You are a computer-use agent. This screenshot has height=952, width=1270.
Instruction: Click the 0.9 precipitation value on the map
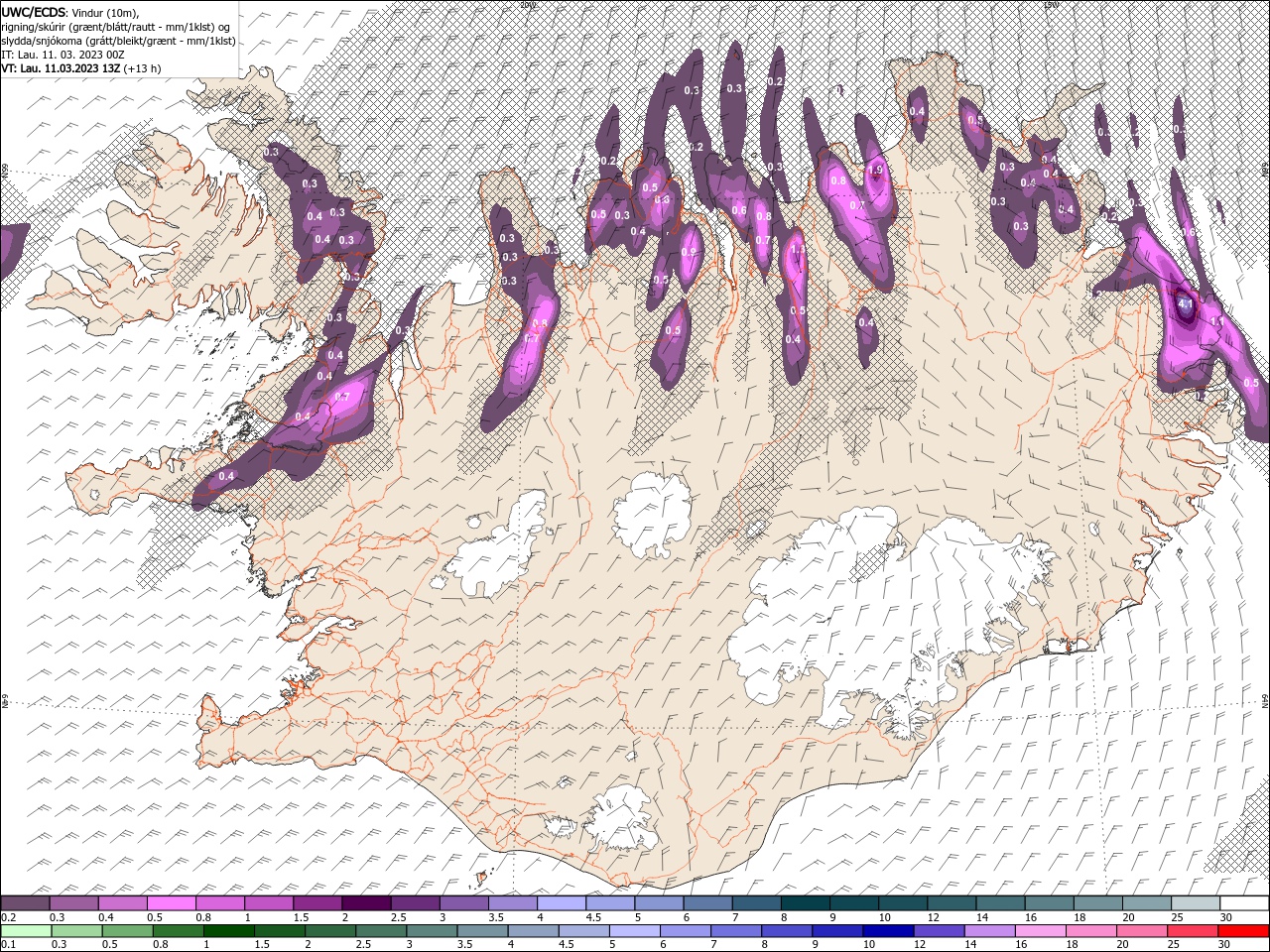689,252
